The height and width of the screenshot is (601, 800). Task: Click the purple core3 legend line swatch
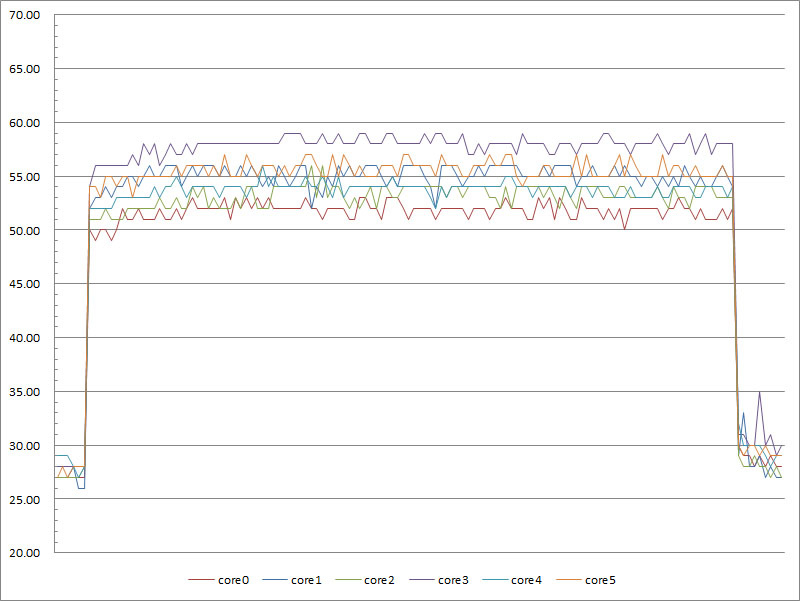tap(421, 580)
